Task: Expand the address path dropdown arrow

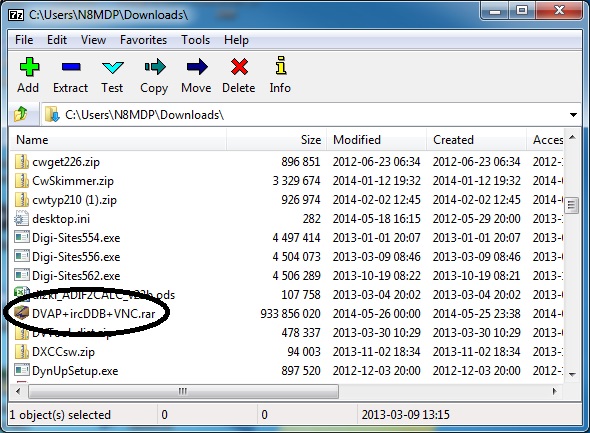Action: (x=573, y=115)
